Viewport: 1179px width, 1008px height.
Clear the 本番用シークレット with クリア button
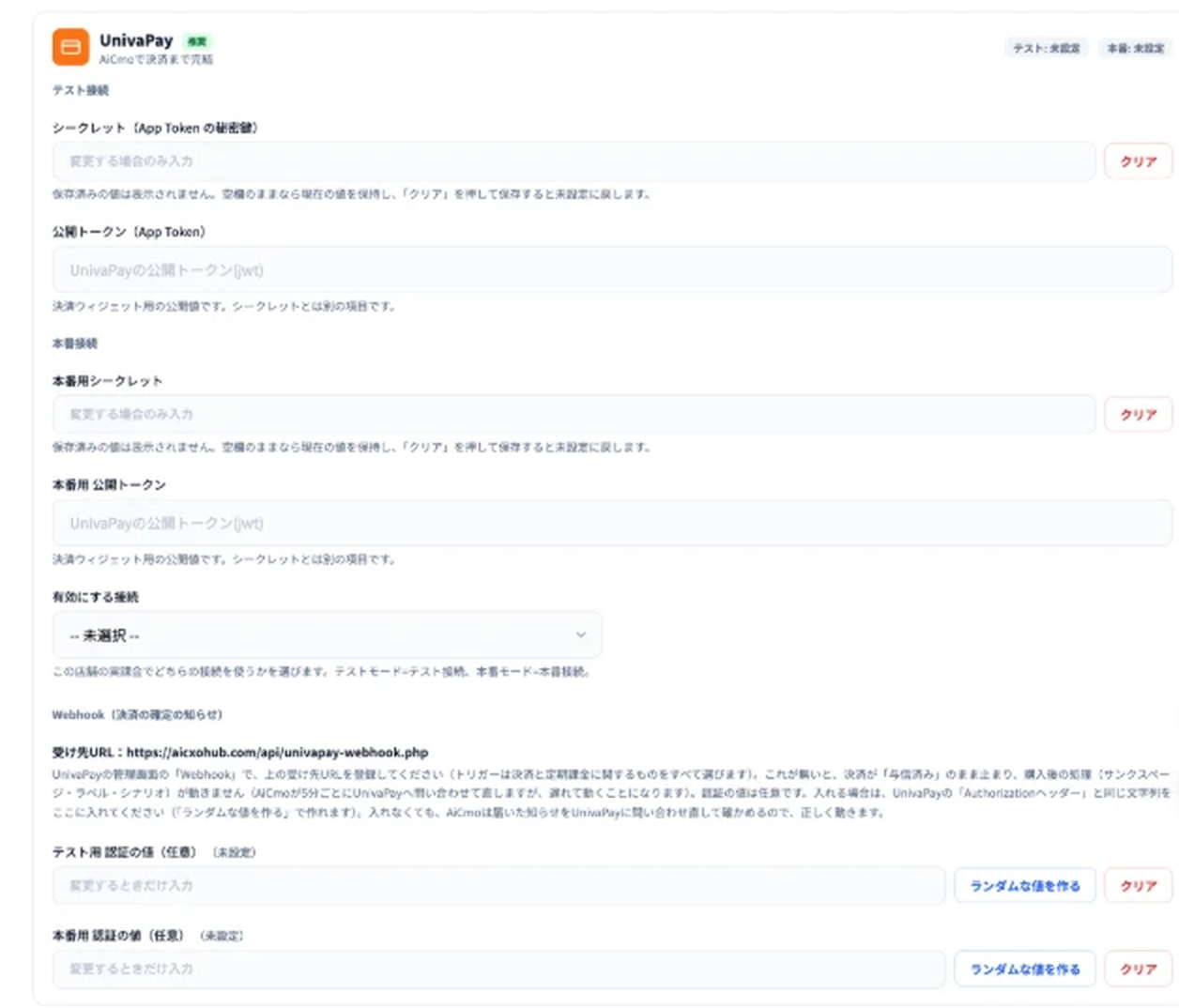(x=1138, y=414)
